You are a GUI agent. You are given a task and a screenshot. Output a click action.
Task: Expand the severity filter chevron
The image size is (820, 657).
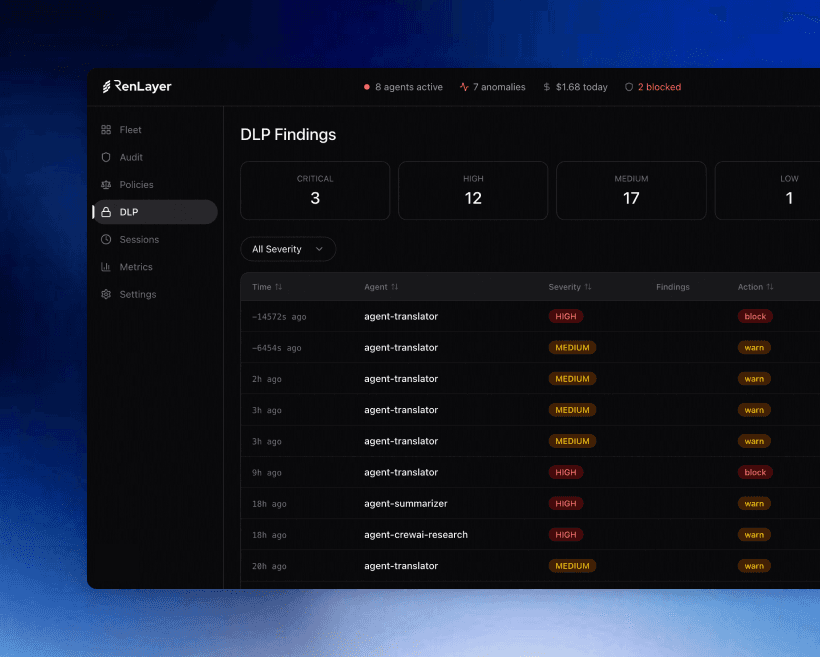point(319,249)
